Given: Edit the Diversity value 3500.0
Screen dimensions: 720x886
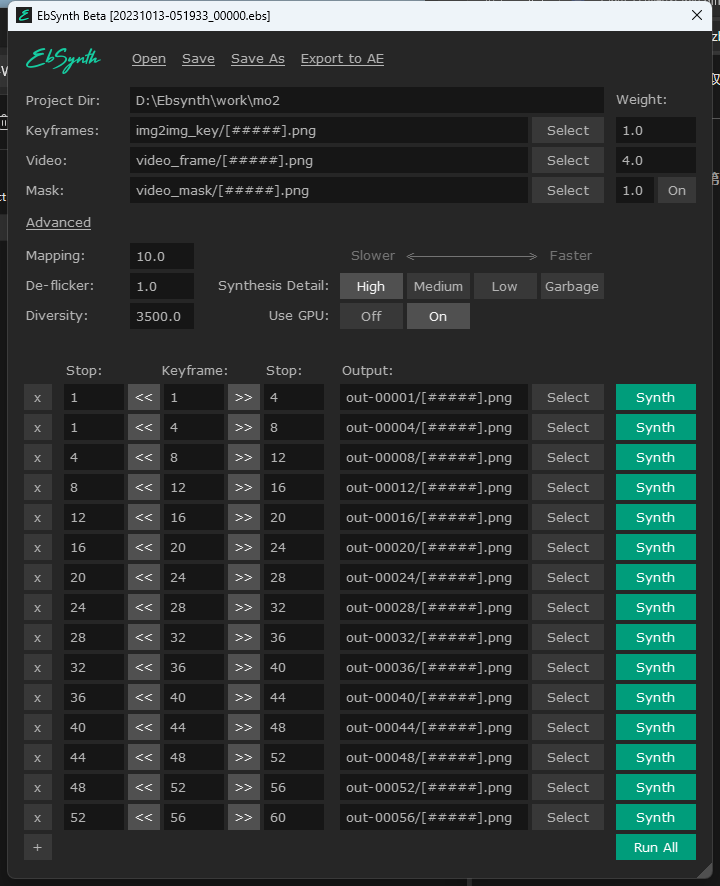Looking at the screenshot, I should coord(162,316).
